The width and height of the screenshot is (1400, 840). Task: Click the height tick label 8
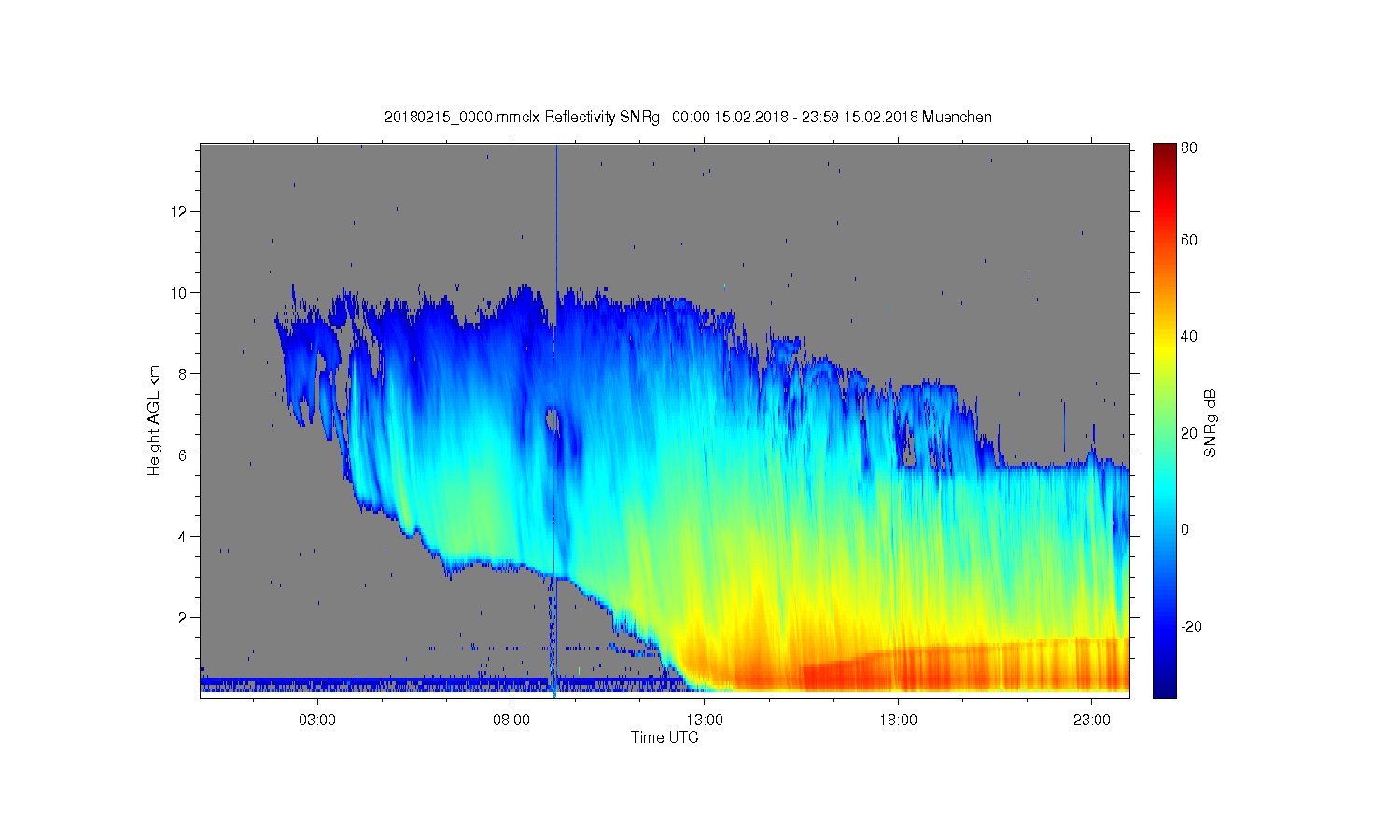[183, 374]
